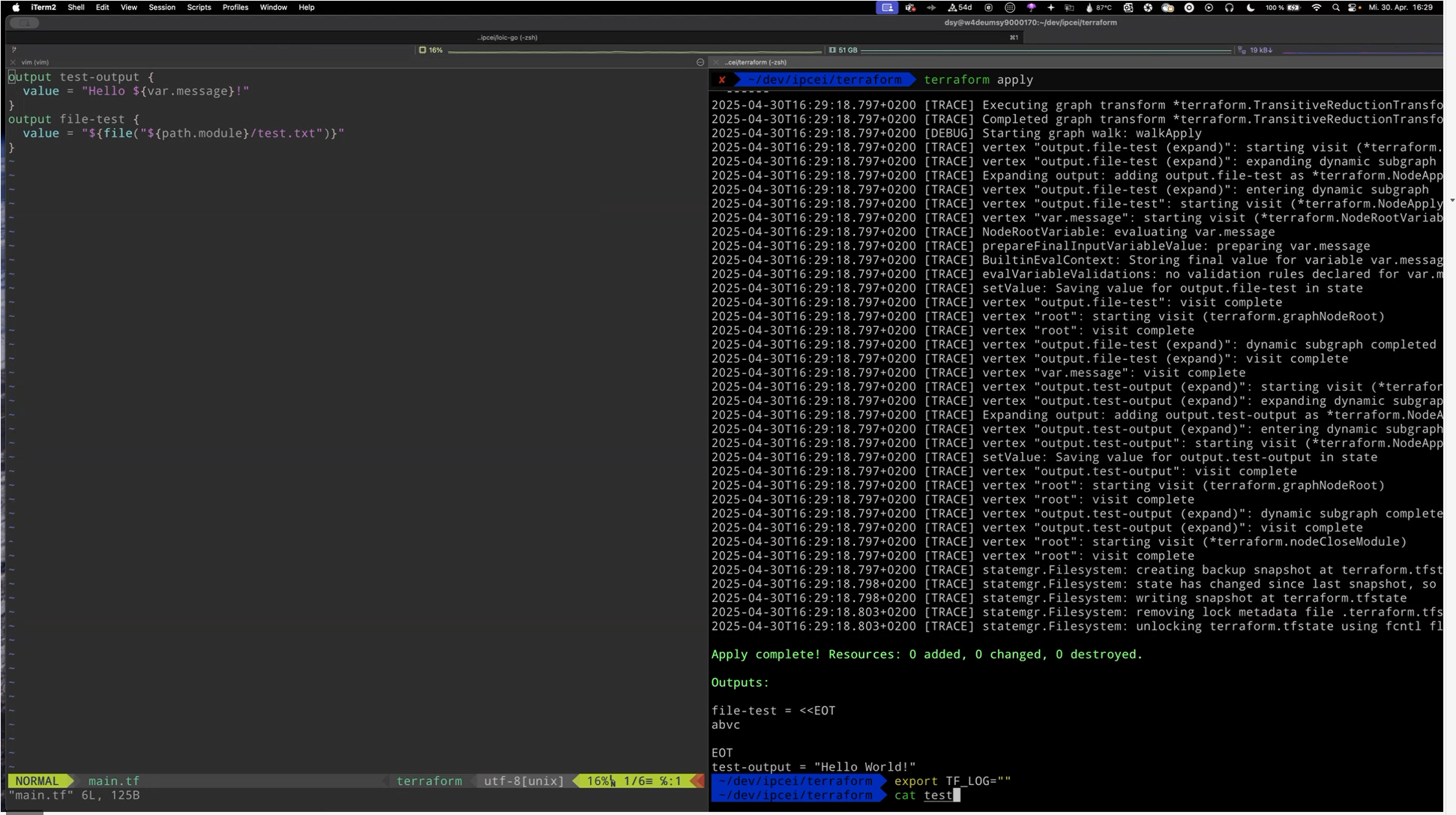Click the git branch icon in status bar

tap(13, 50)
